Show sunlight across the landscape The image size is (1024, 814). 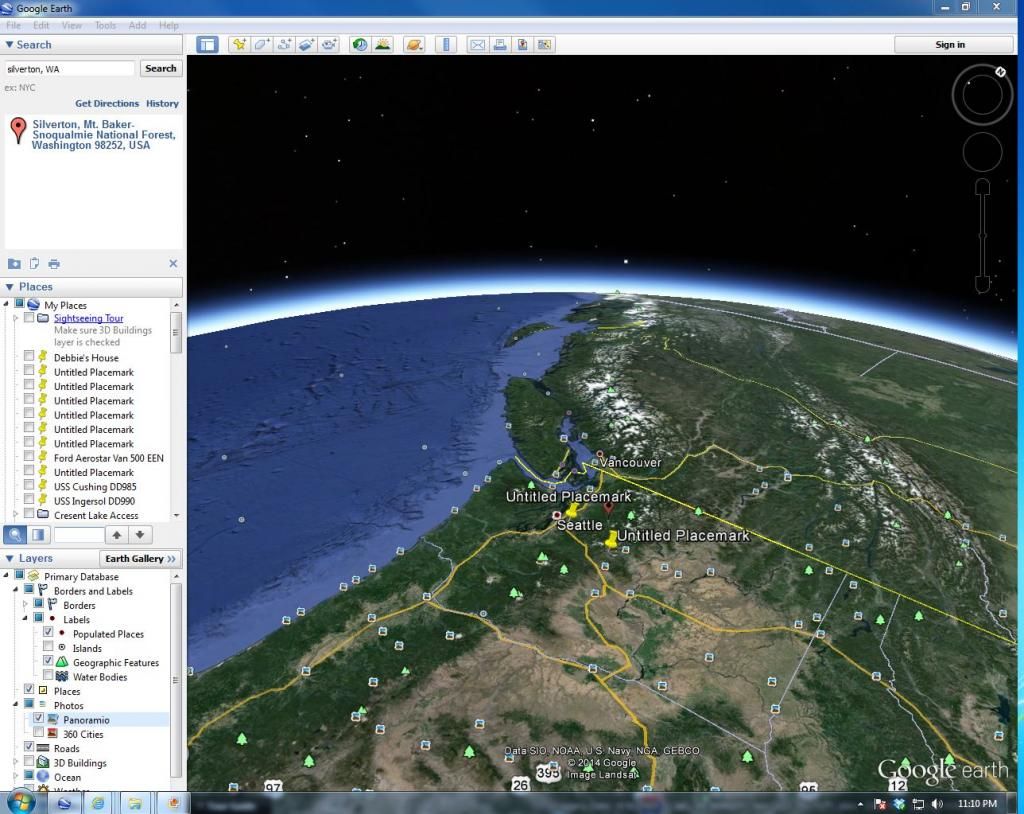click(x=383, y=44)
